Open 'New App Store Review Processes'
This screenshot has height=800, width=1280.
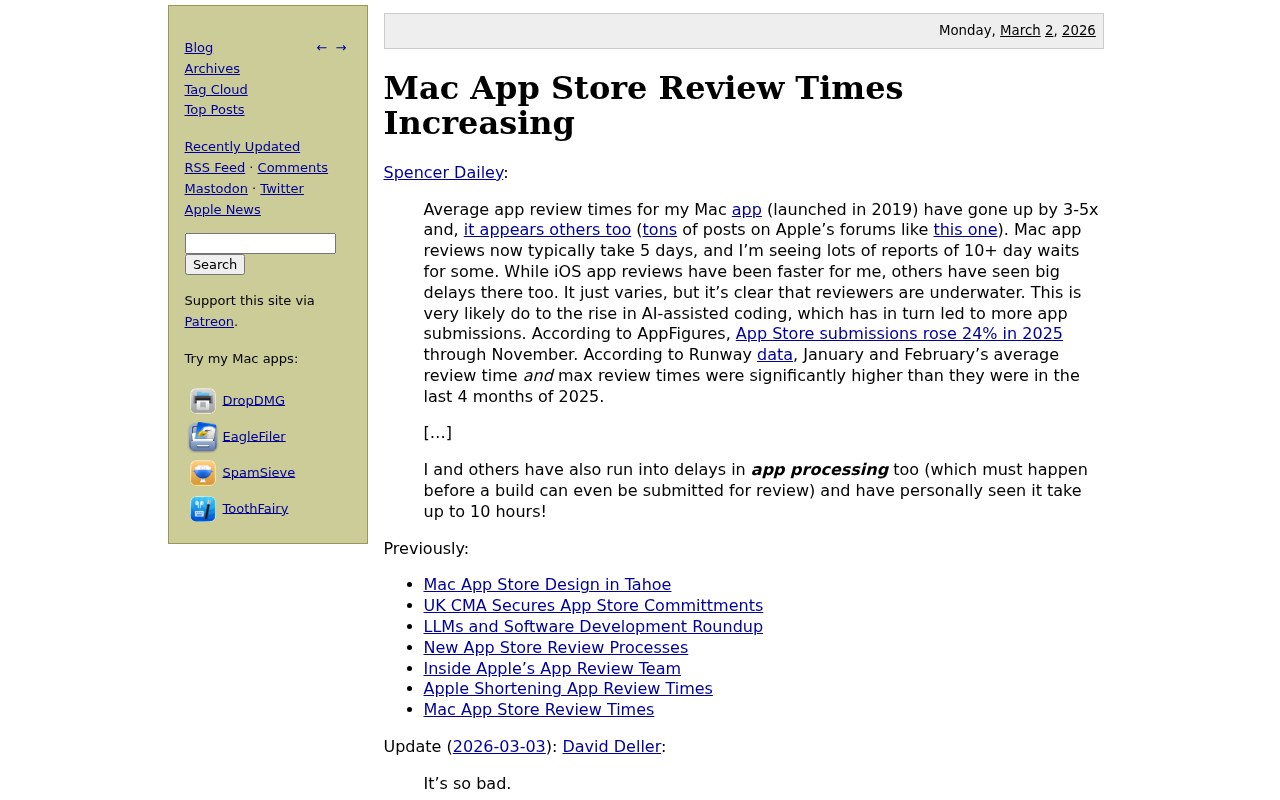tap(556, 648)
